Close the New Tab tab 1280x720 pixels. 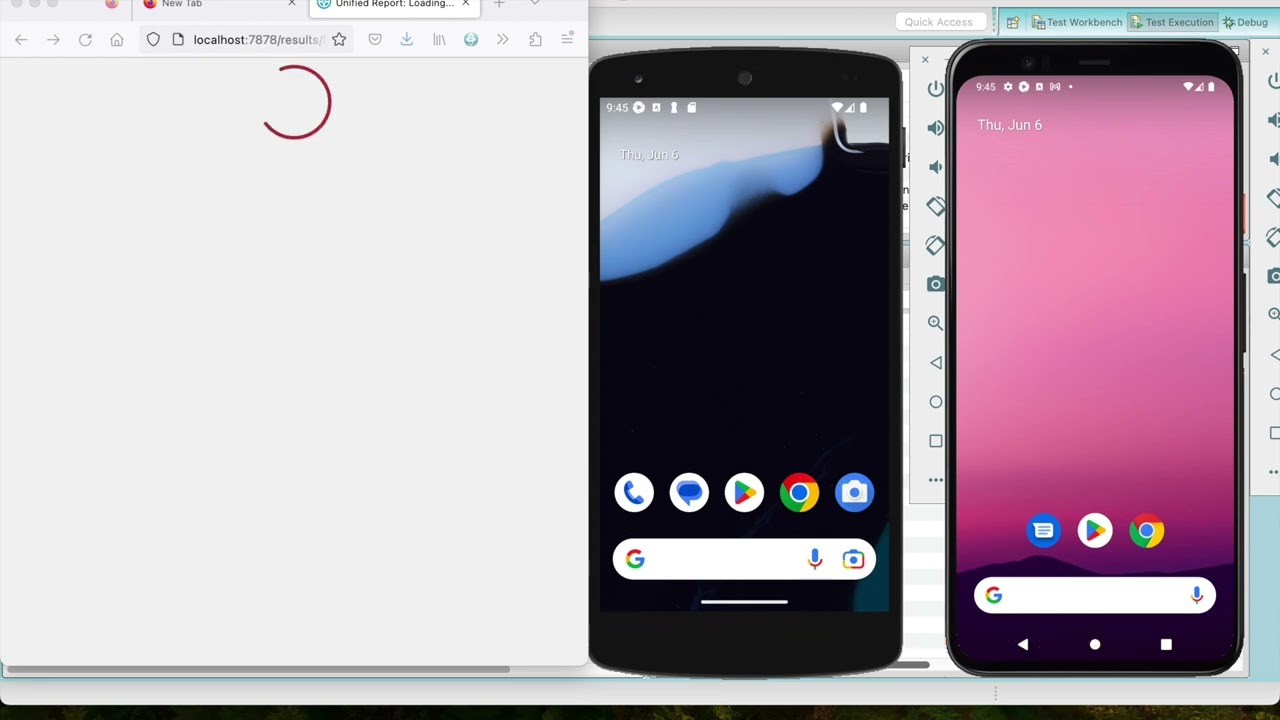(x=292, y=4)
